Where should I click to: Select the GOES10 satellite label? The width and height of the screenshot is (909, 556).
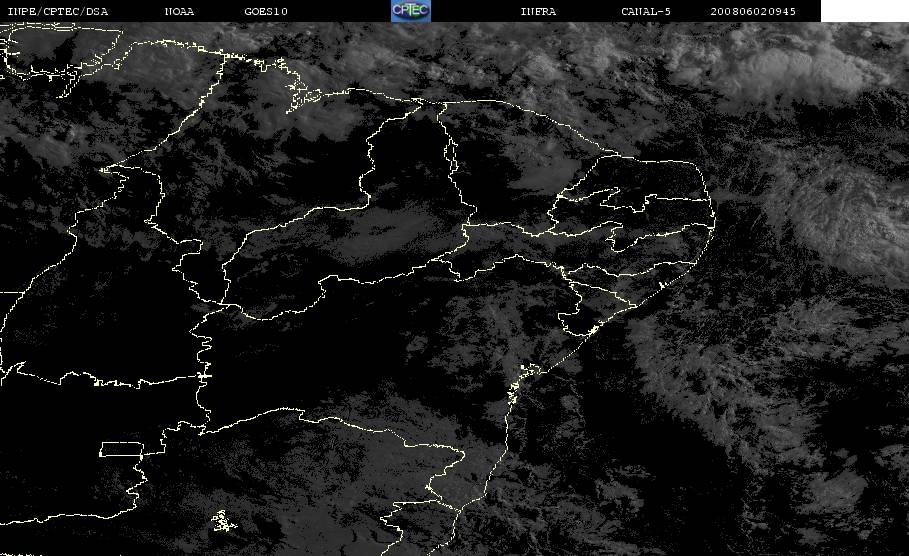pos(266,12)
